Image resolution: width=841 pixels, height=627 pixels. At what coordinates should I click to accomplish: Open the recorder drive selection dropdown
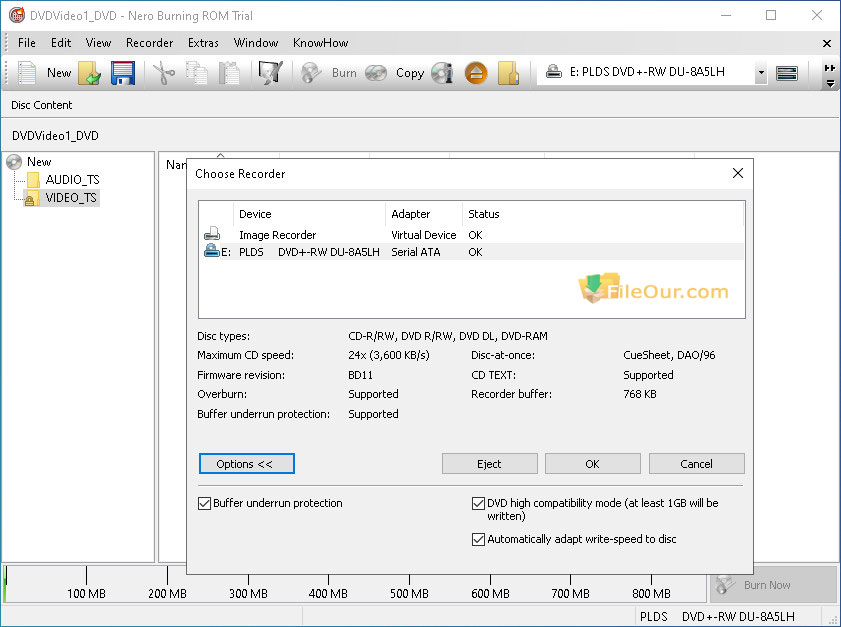tap(760, 73)
